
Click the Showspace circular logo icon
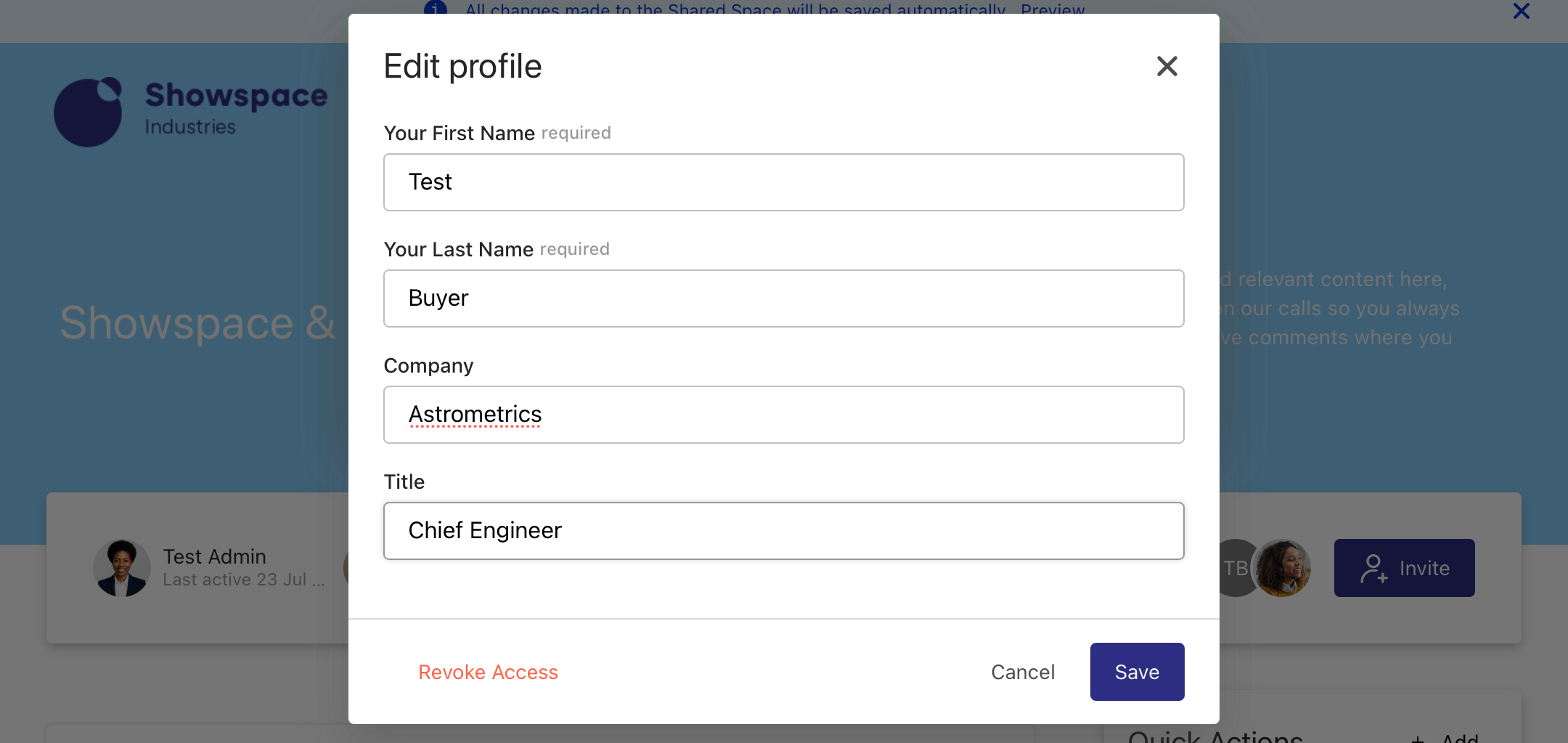coord(88,112)
